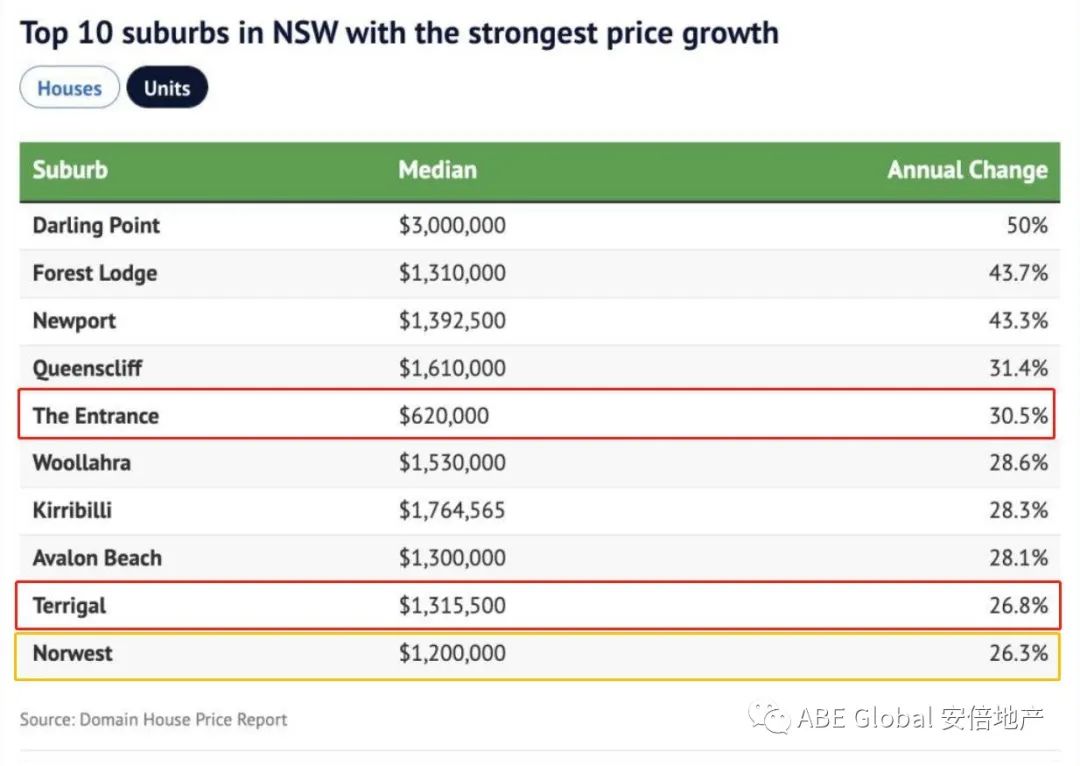Click the Queenscliff suburb name
This screenshot has width=1080, height=766.
tap(87, 368)
